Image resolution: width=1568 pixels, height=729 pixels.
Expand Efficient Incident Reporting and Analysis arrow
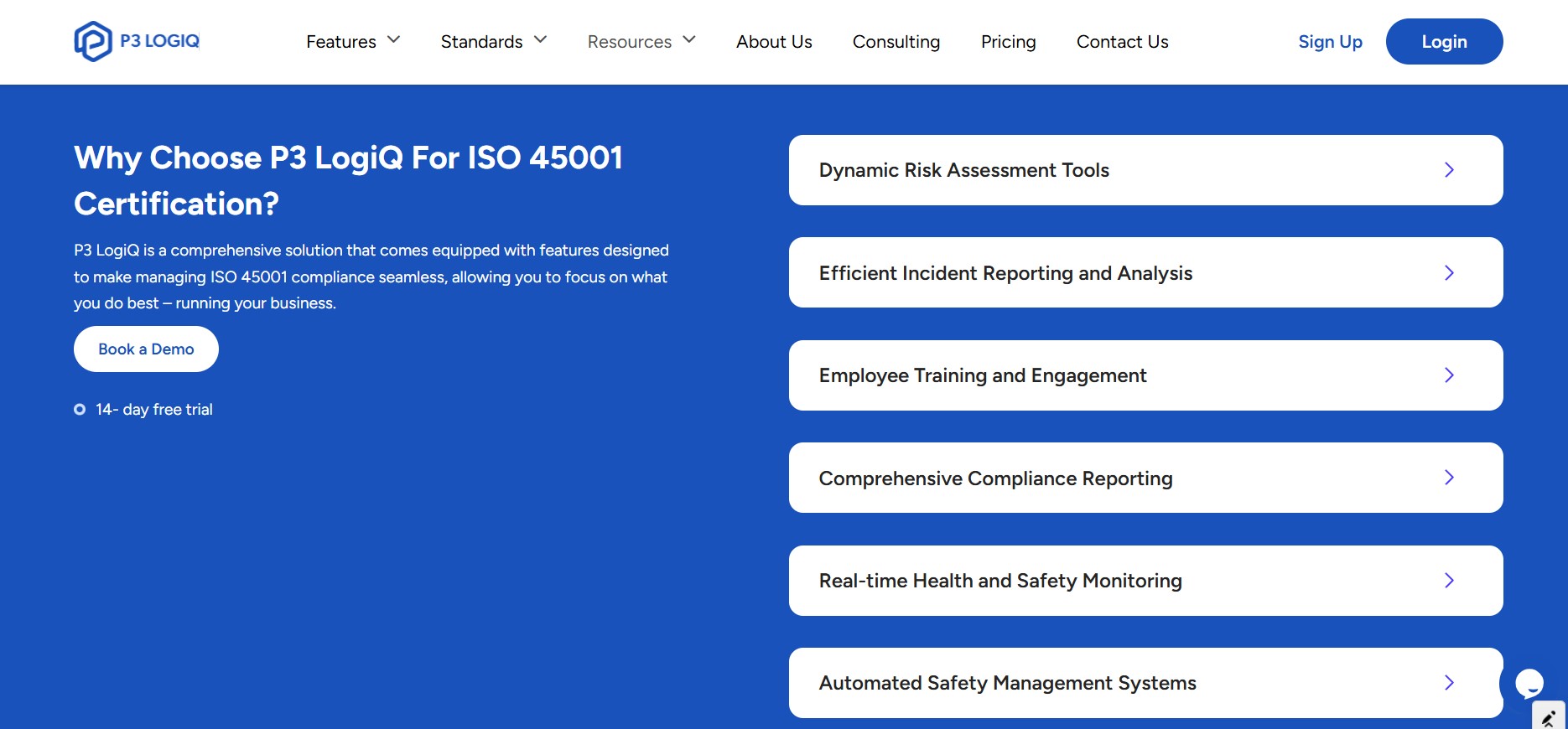1449,272
